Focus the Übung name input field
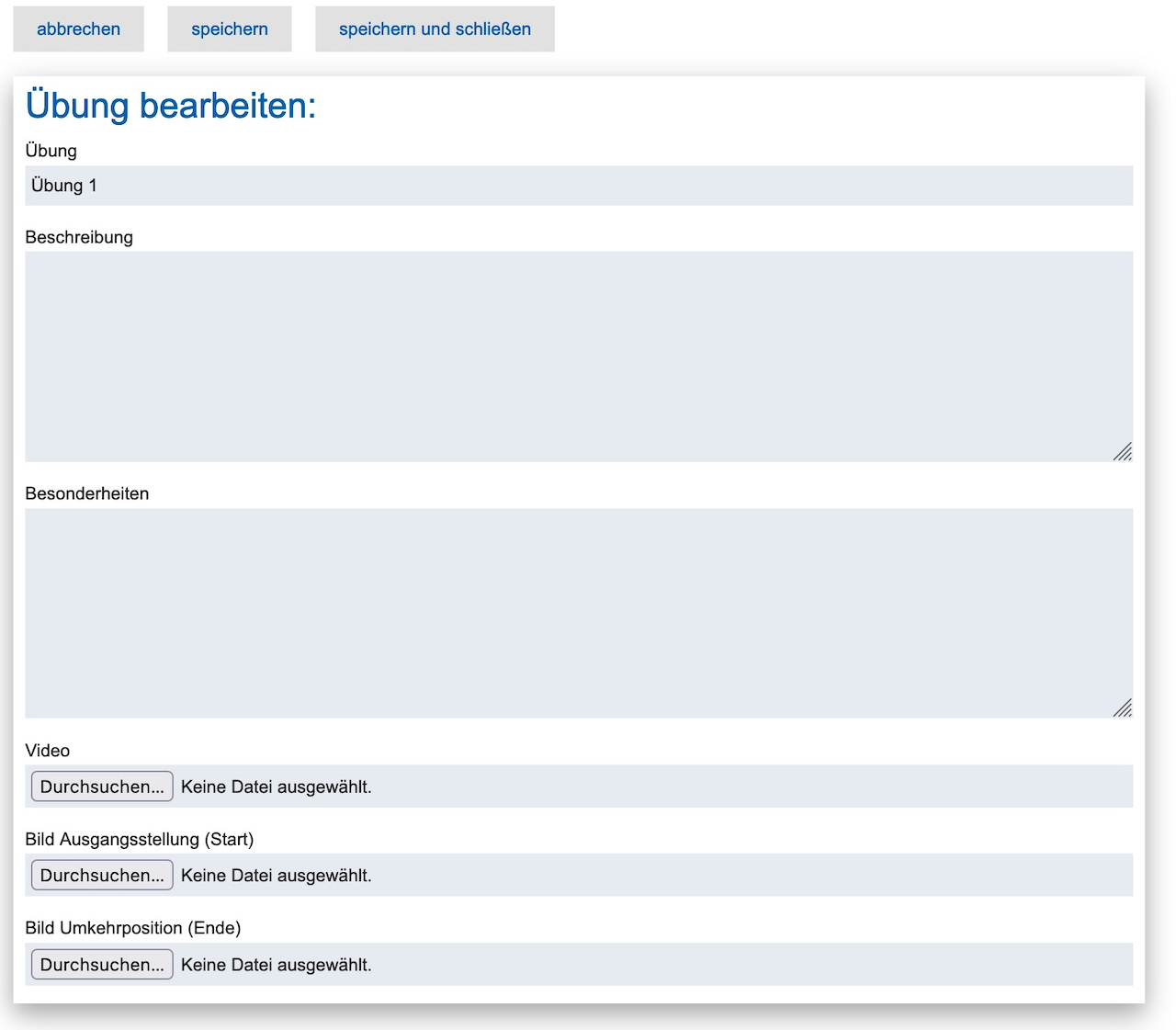 click(579, 186)
